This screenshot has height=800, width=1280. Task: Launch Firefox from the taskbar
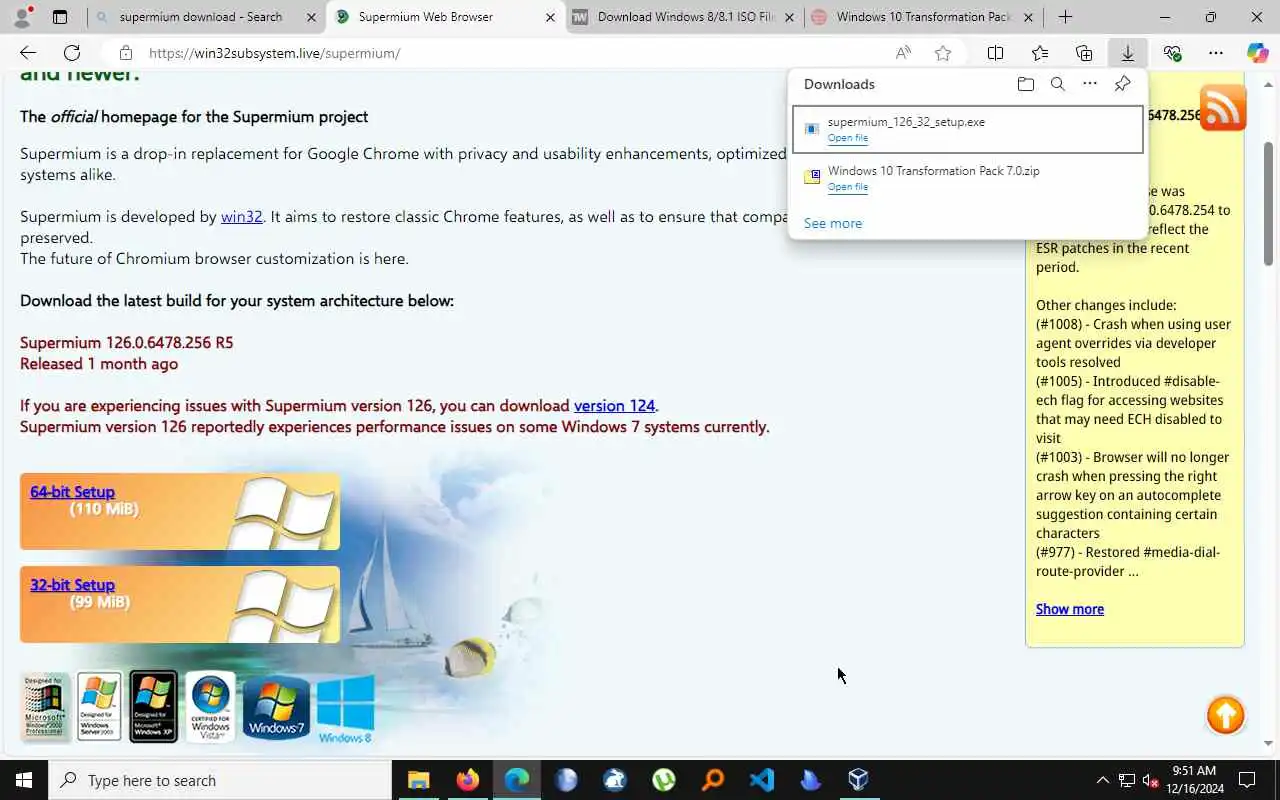467,780
